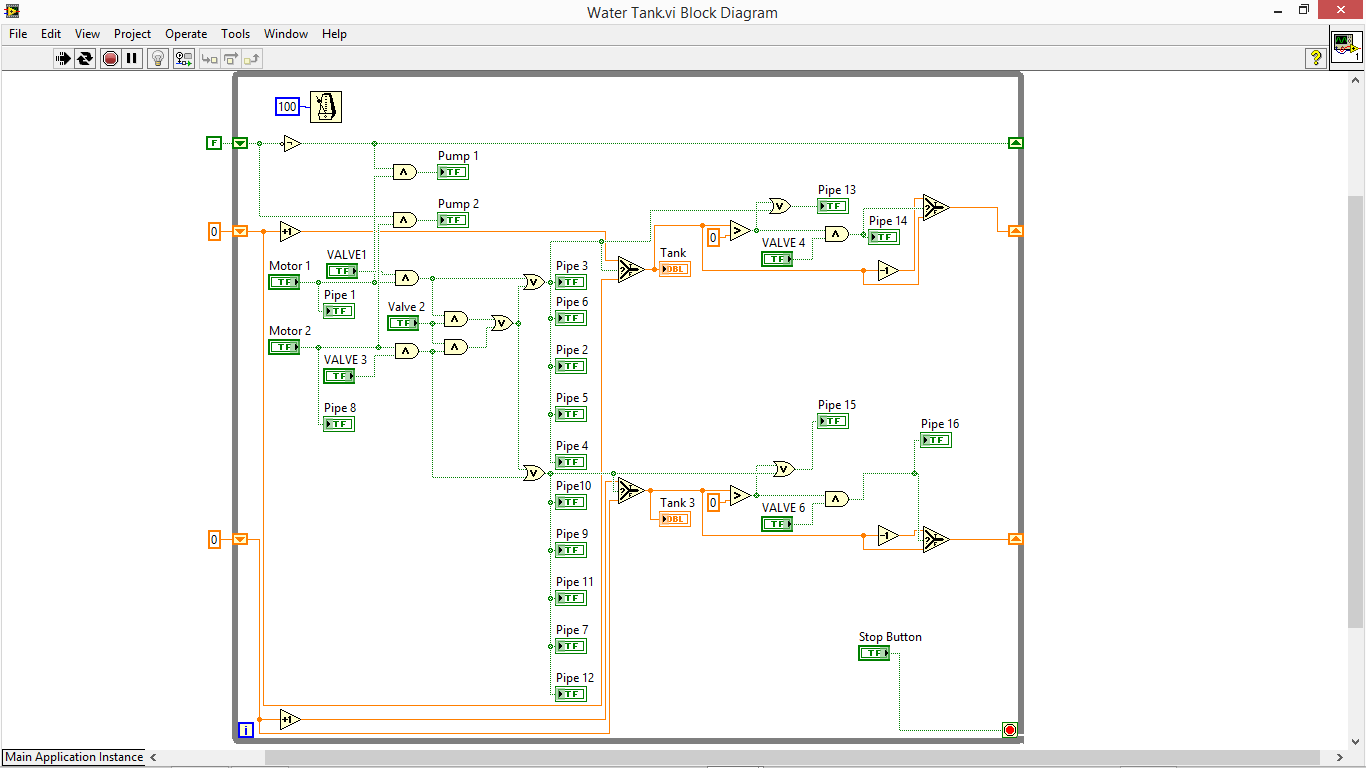Click the loop stop condition terminal
Viewport: 1366px width, 768px height.
[x=1010, y=730]
